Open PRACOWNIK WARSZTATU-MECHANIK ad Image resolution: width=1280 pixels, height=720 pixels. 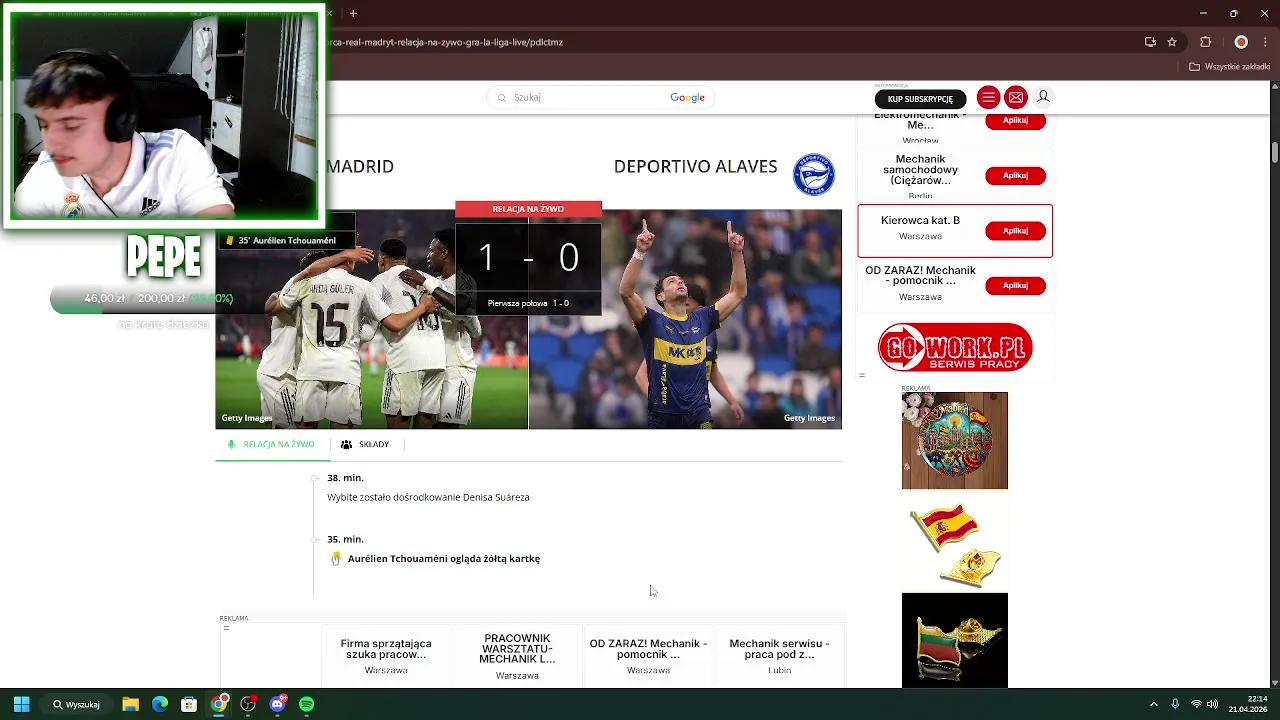pyautogui.click(x=517, y=648)
